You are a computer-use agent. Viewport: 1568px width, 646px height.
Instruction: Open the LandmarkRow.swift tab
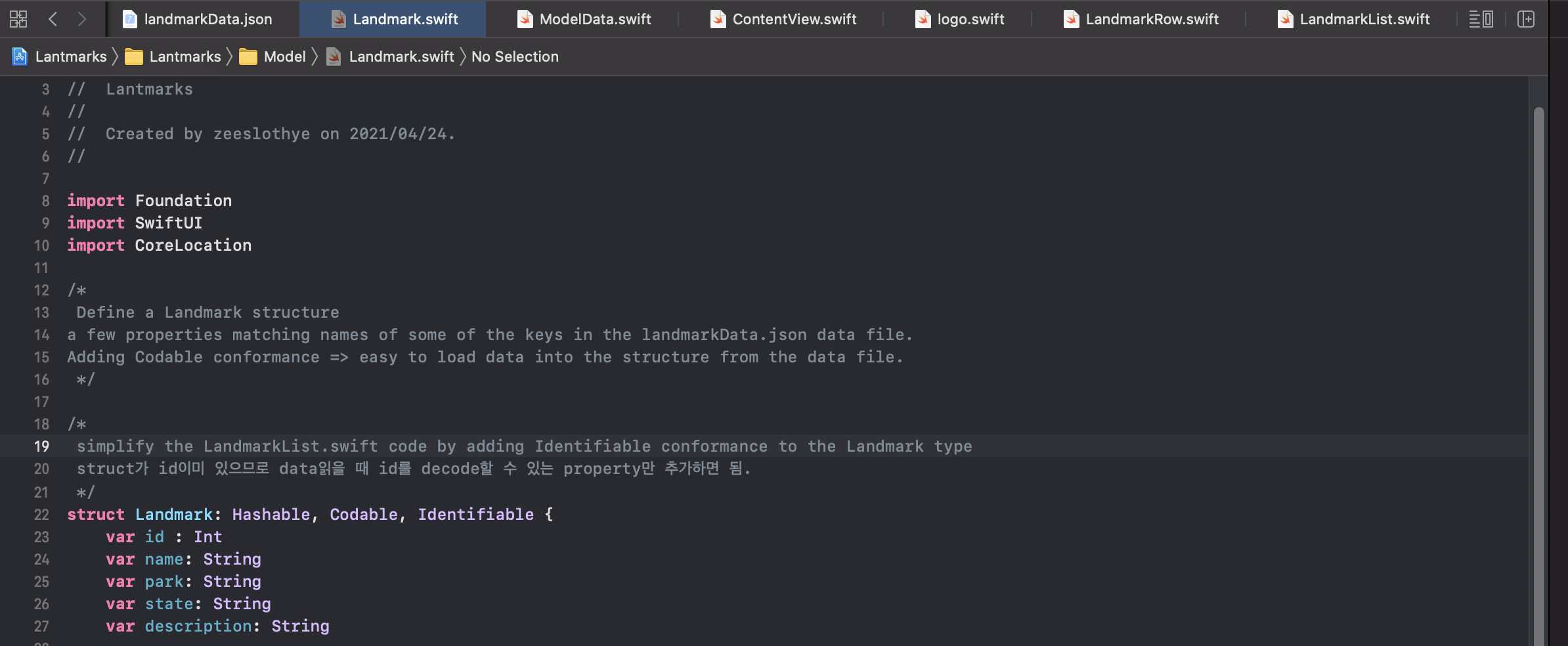(x=1141, y=19)
